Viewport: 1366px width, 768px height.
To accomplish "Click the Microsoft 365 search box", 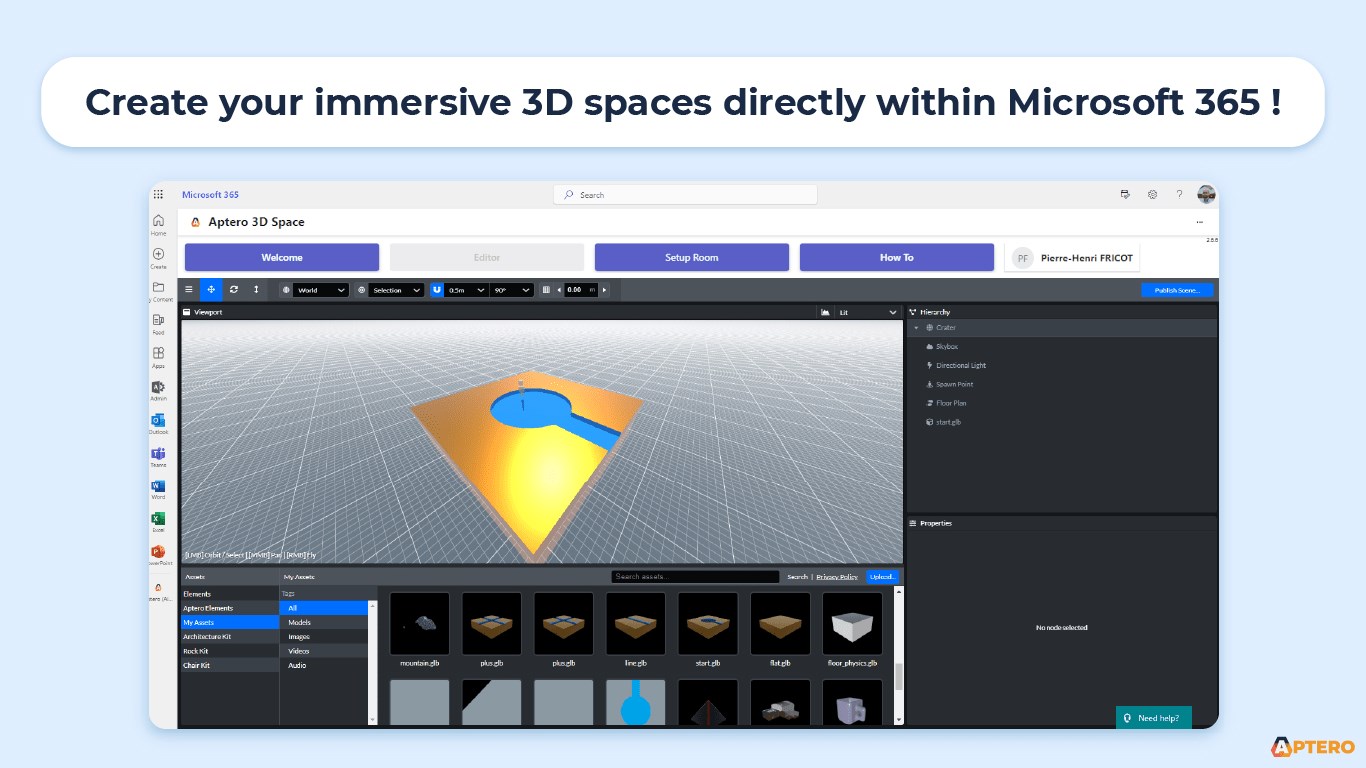I will (685, 195).
